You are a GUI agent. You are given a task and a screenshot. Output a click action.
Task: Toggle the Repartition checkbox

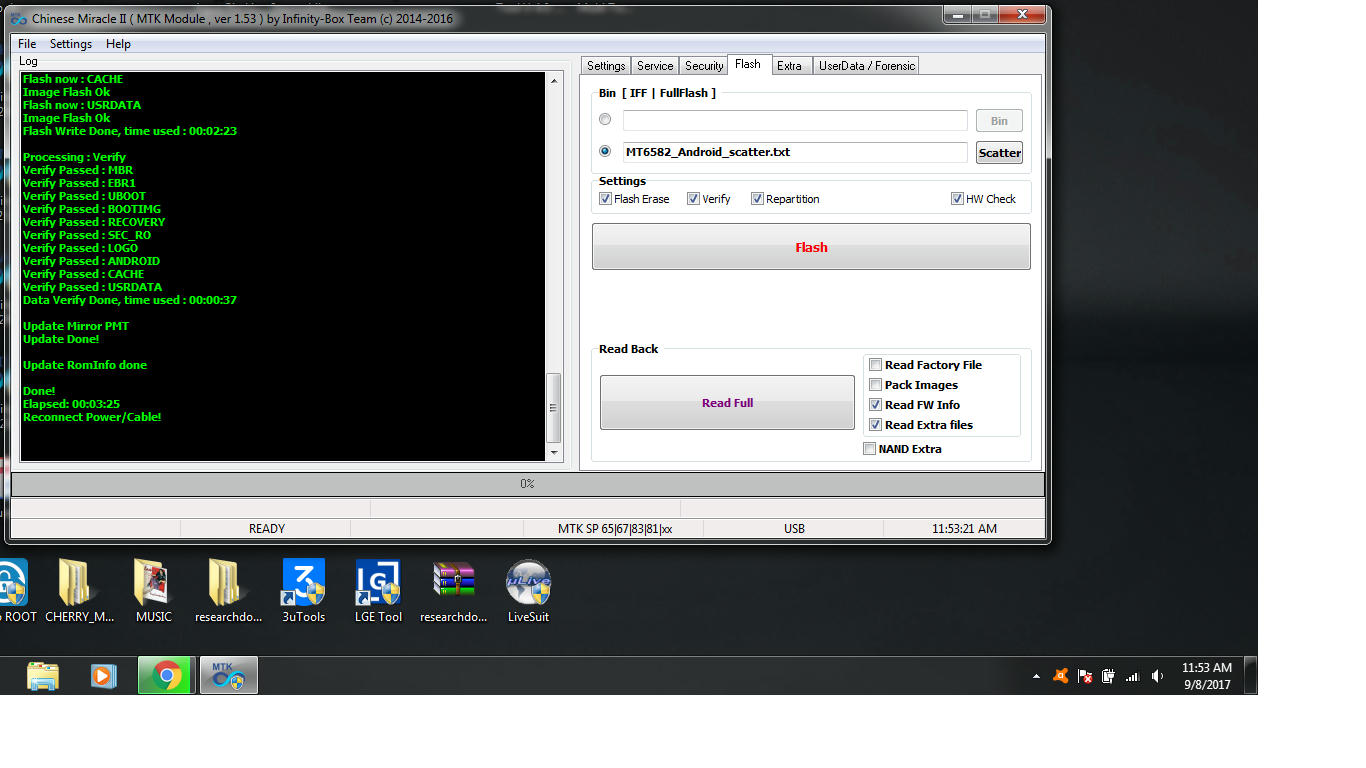757,199
